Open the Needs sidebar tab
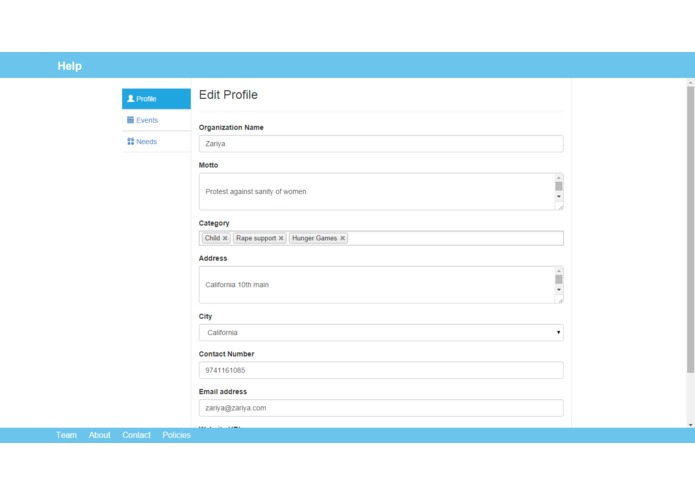Screen dimensions: 695x494 point(156,142)
